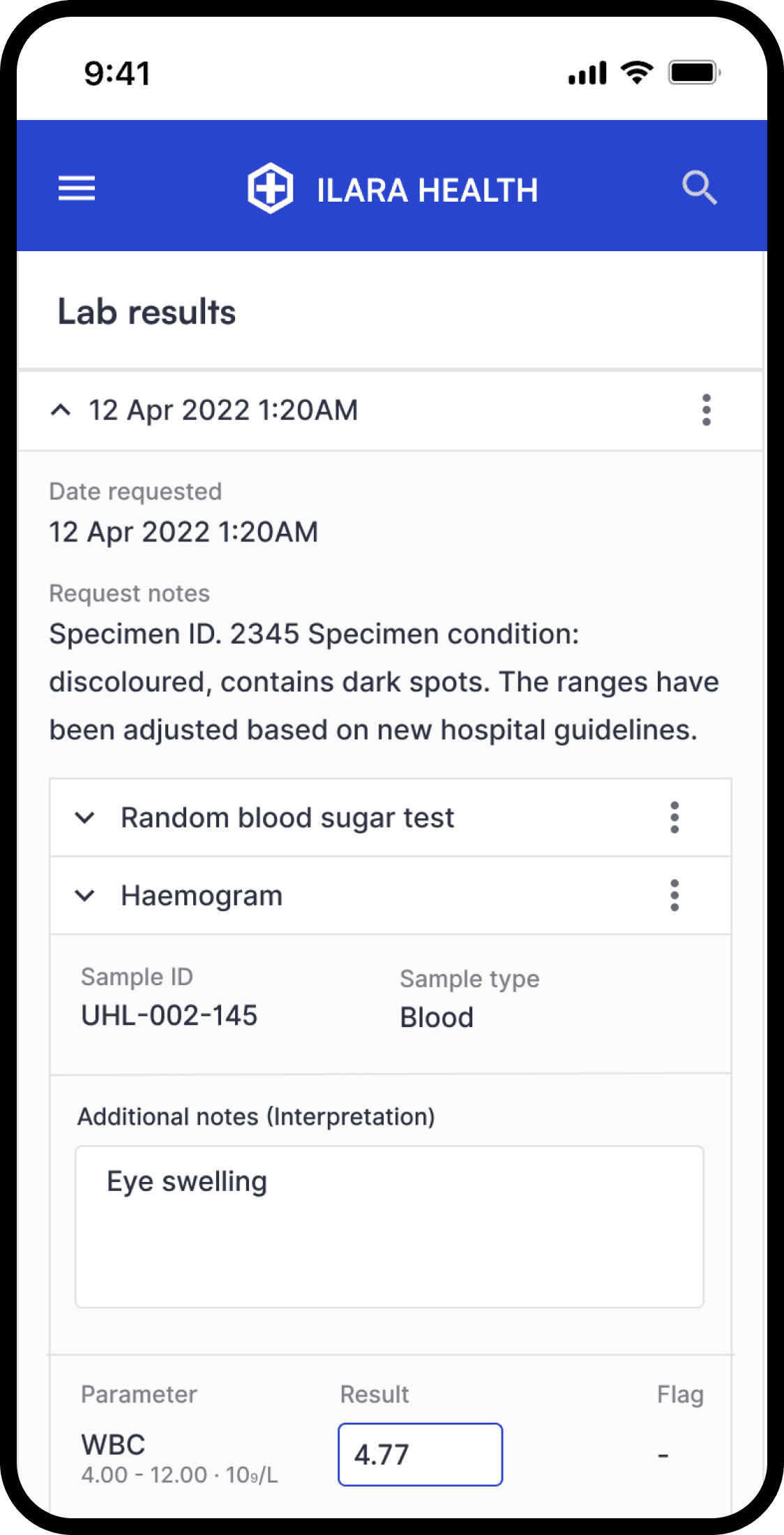Tap the sample ID UHL-002-145 value
784x1535 pixels.
[x=169, y=1015]
